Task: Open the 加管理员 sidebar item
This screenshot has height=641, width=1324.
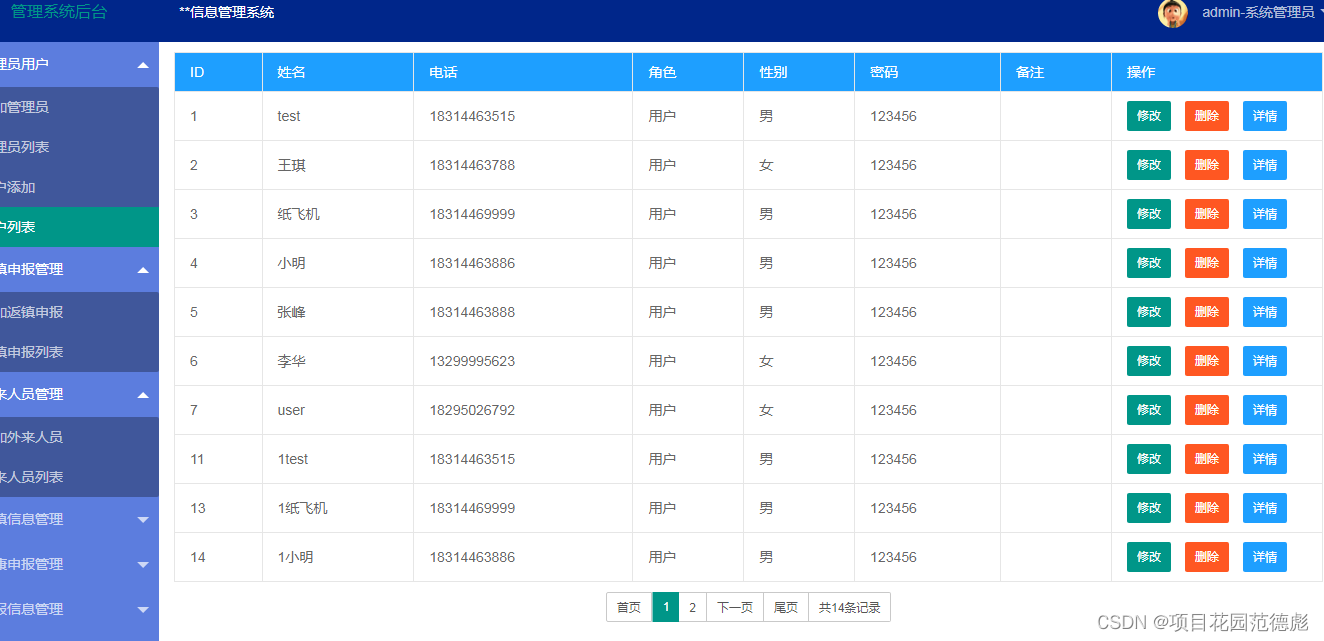Action: point(79,107)
